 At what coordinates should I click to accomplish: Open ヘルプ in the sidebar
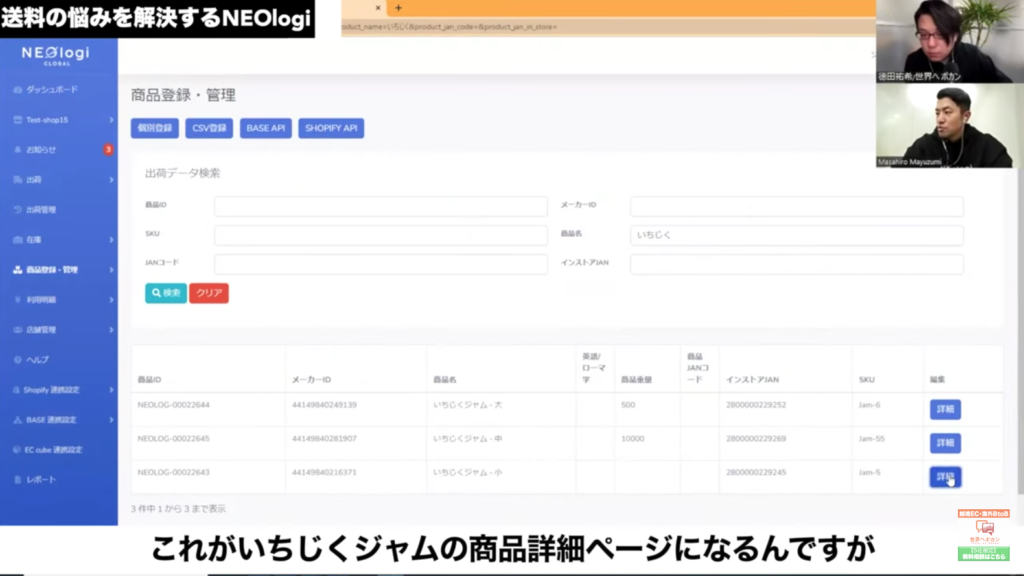pyautogui.click(x=37, y=360)
